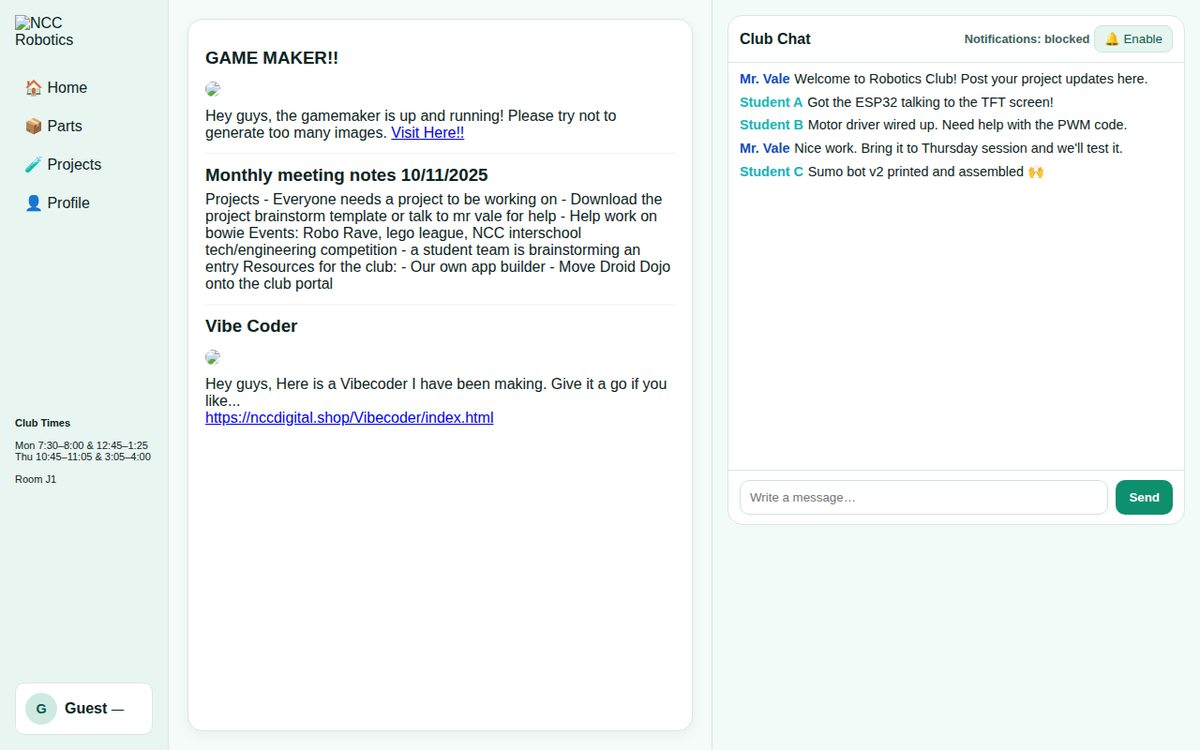Click the Guest avatar circle
The width and height of the screenshot is (1200, 750).
pos(41,709)
